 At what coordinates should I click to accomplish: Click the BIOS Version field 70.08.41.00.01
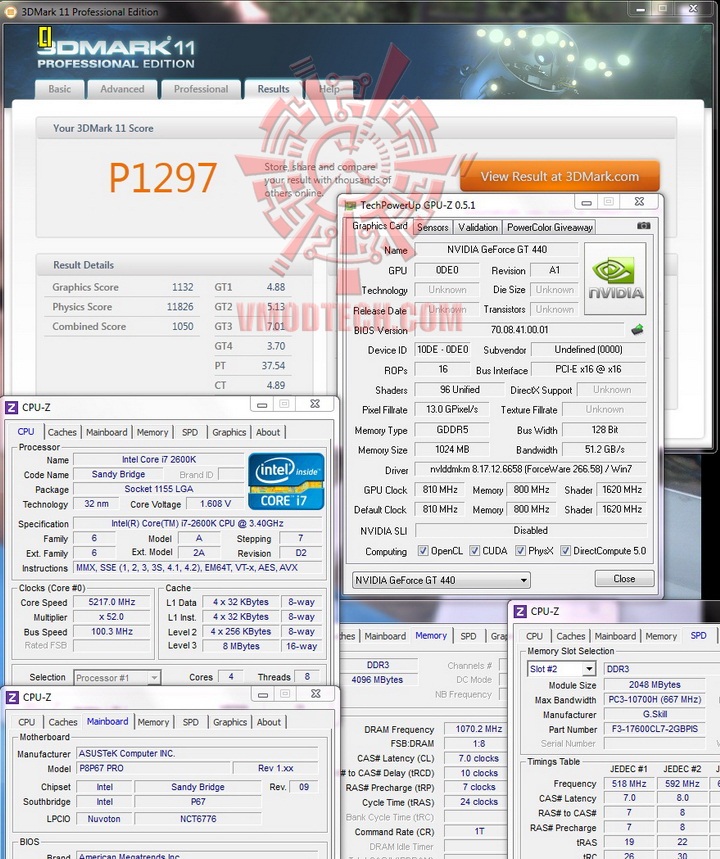[519, 330]
